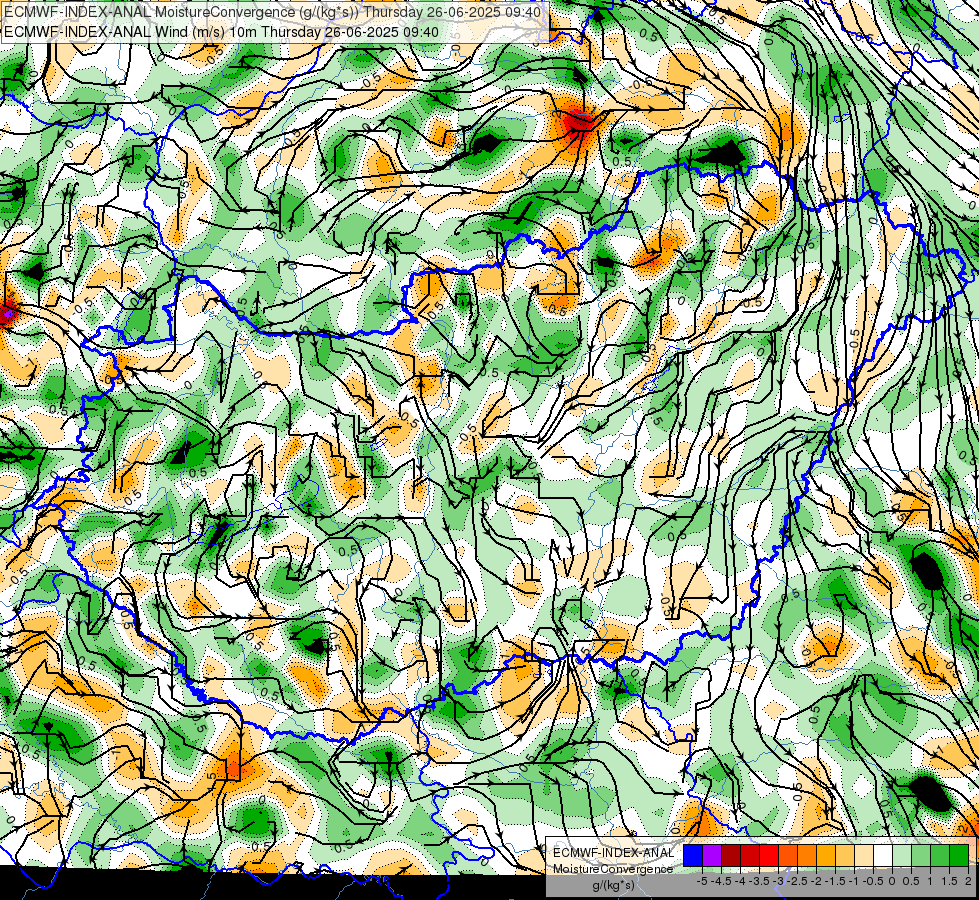
Task: Click the white legend color swatch
Action: (x=883, y=856)
